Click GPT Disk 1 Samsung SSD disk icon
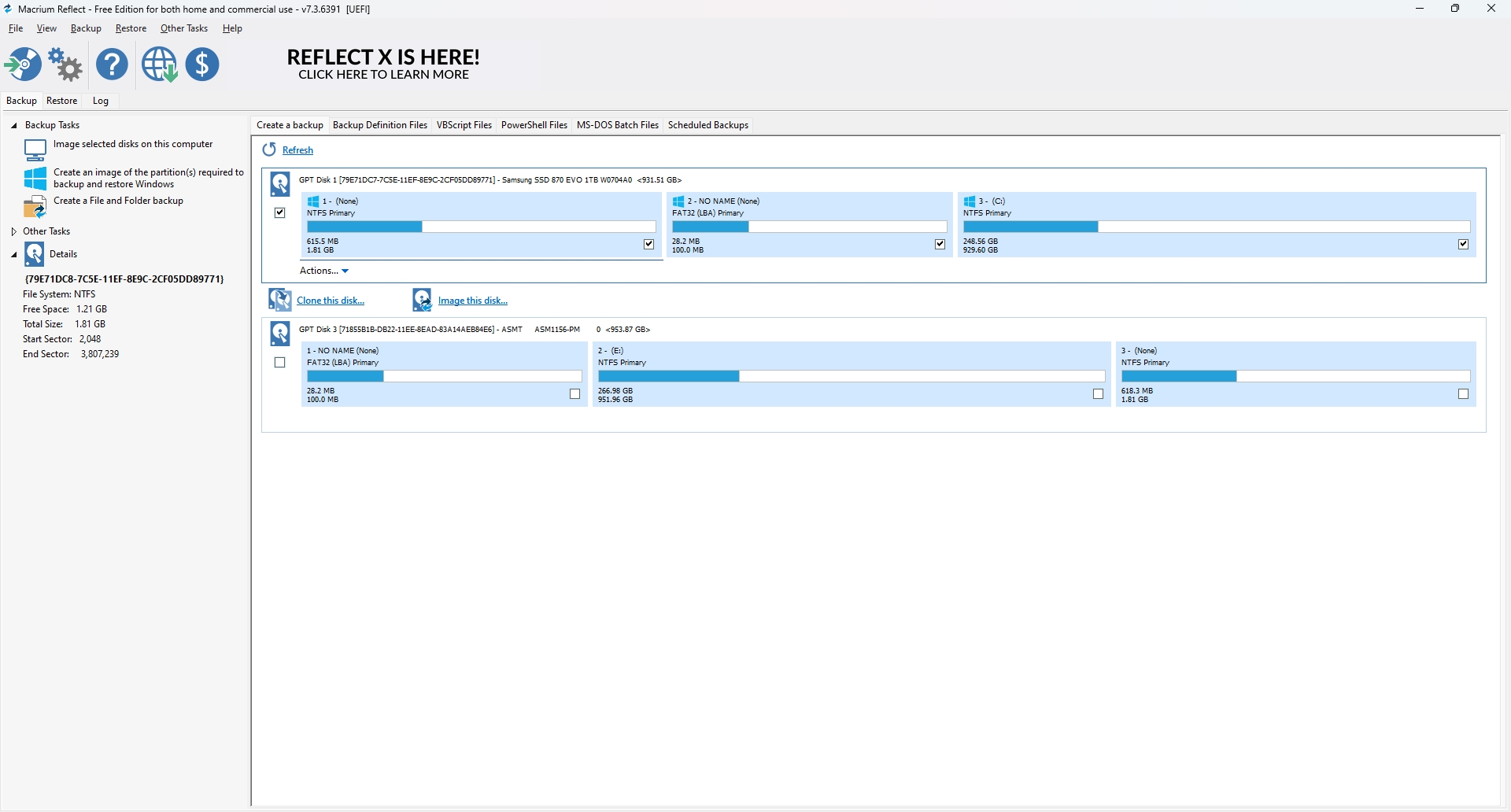This screenshot has width=1511, height=812. (x=280, y=184)
